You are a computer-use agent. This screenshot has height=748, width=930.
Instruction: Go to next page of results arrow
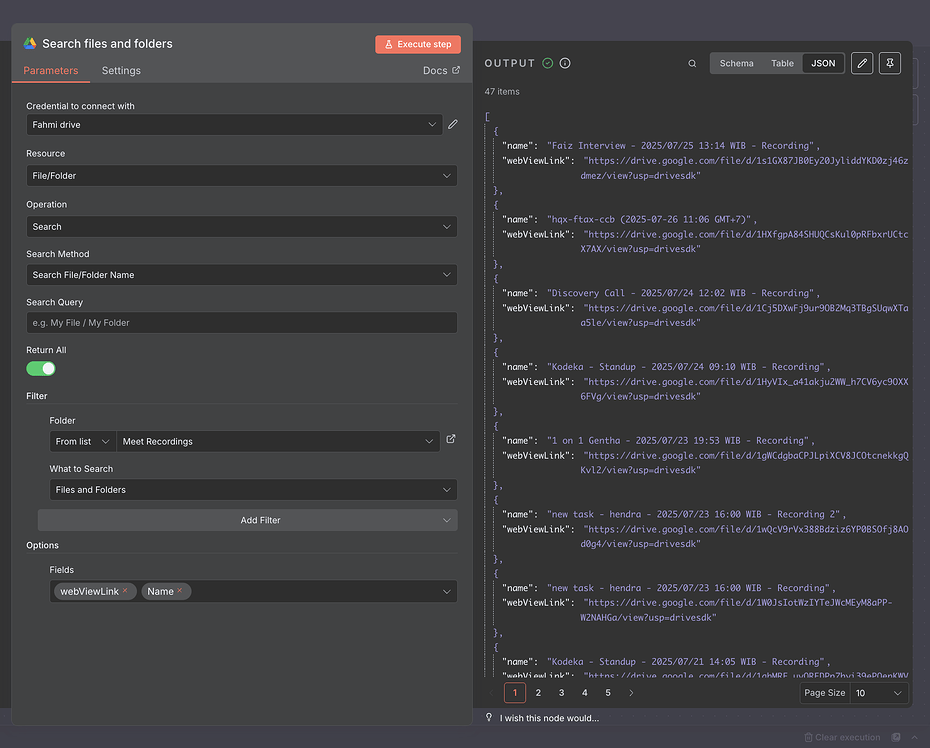(631, 692)
